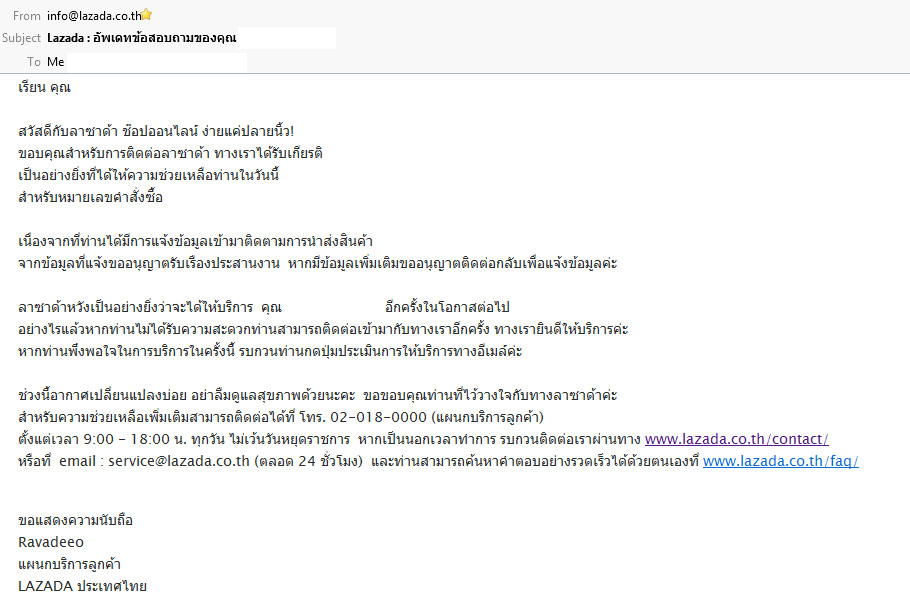Click the signature name Ravadeeo

click(x=51, y=542)
